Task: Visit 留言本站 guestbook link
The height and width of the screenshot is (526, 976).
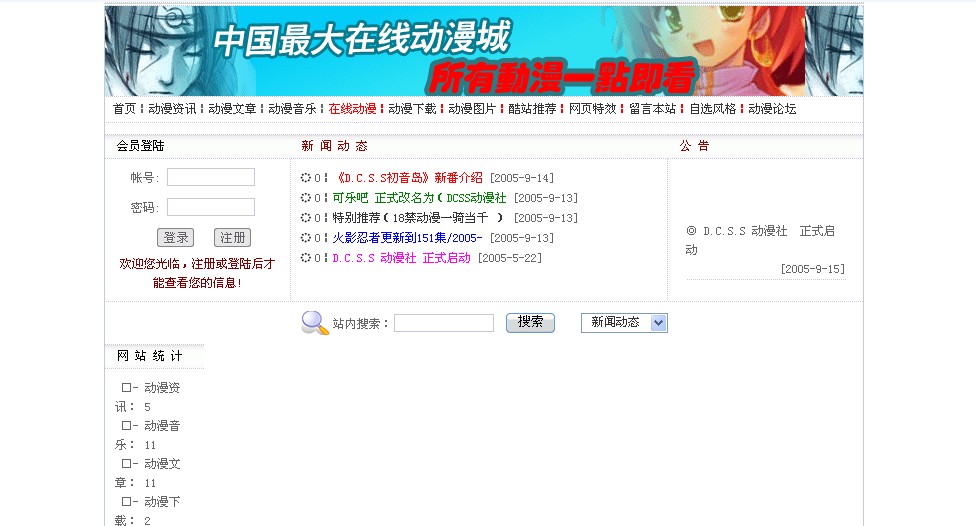Action: [x=652, y=109]
